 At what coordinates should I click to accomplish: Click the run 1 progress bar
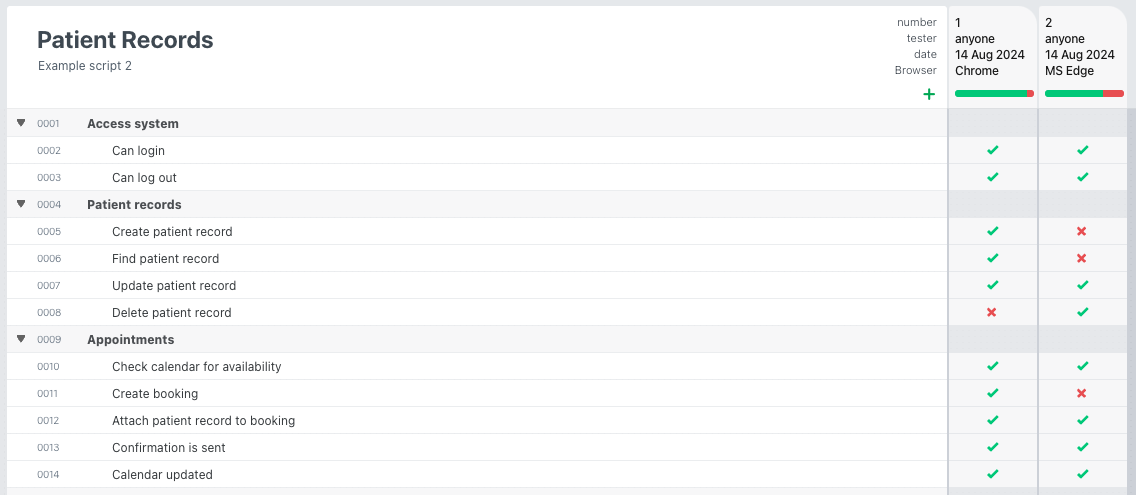click(x=994, y=94)
